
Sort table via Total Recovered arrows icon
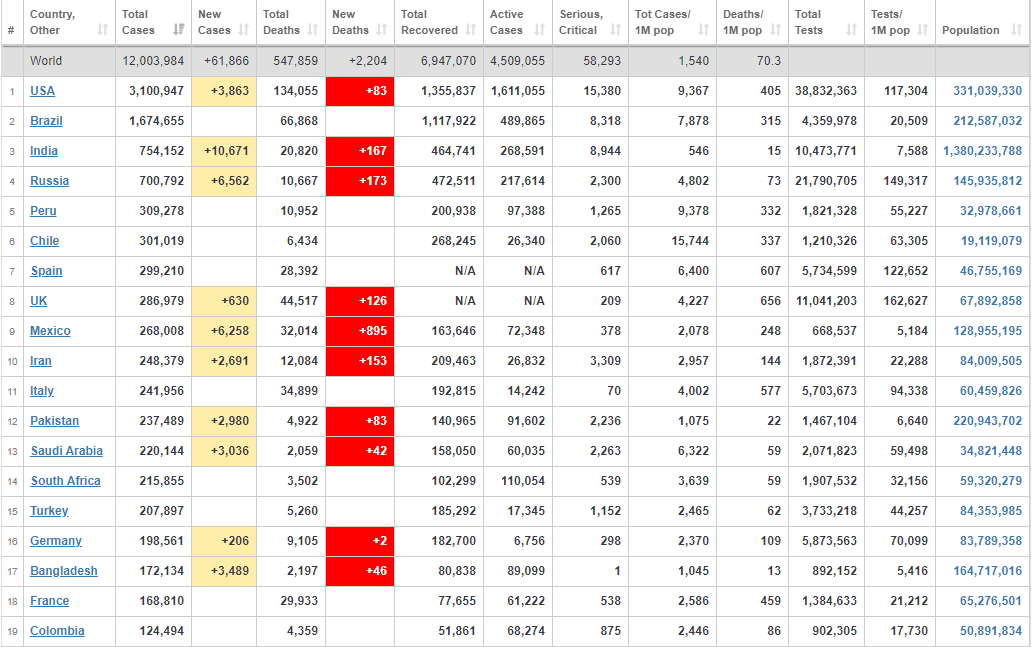click(x=471, y=30)
